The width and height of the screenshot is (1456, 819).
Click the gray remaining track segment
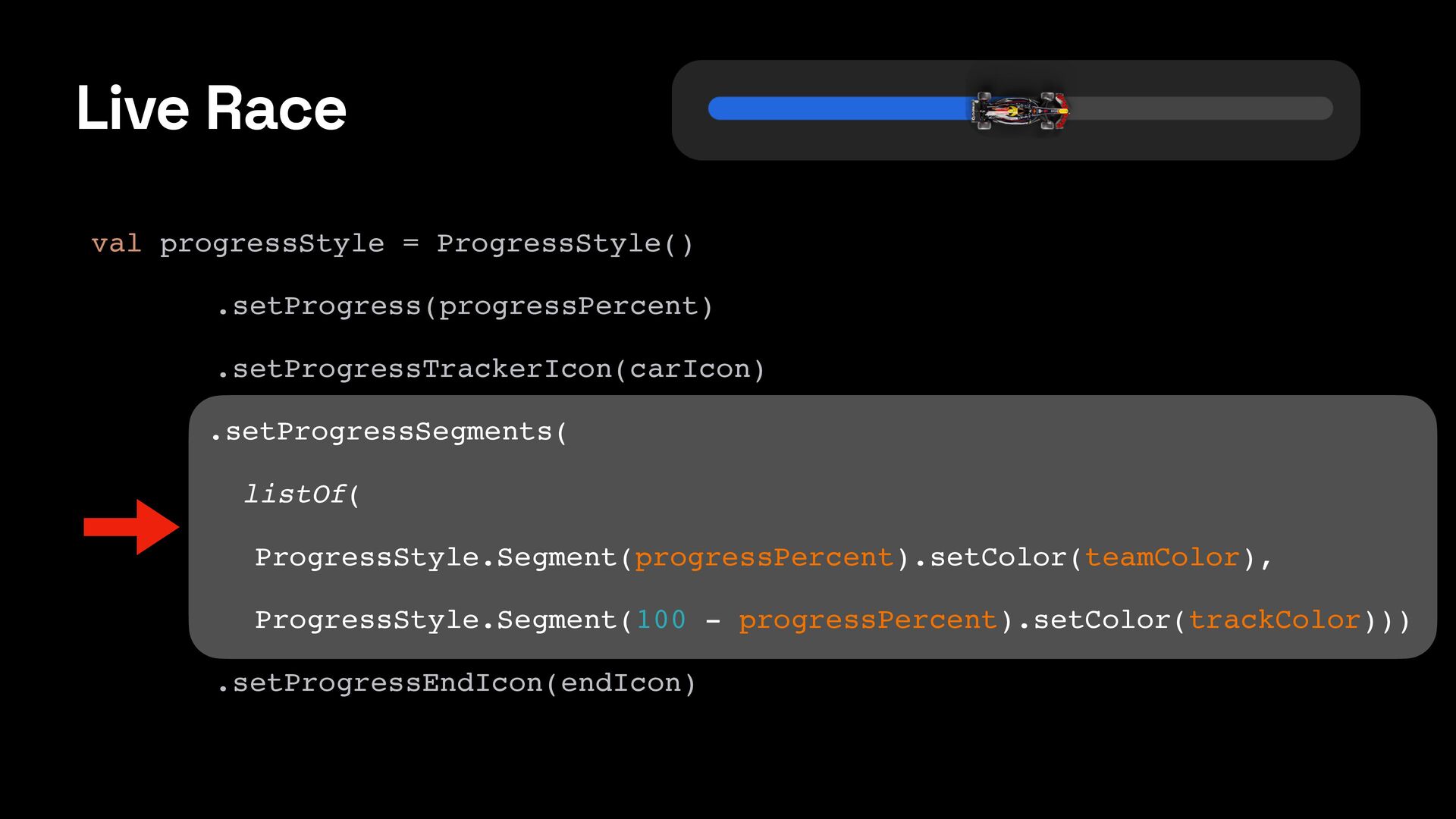[x=1198, y=108]
